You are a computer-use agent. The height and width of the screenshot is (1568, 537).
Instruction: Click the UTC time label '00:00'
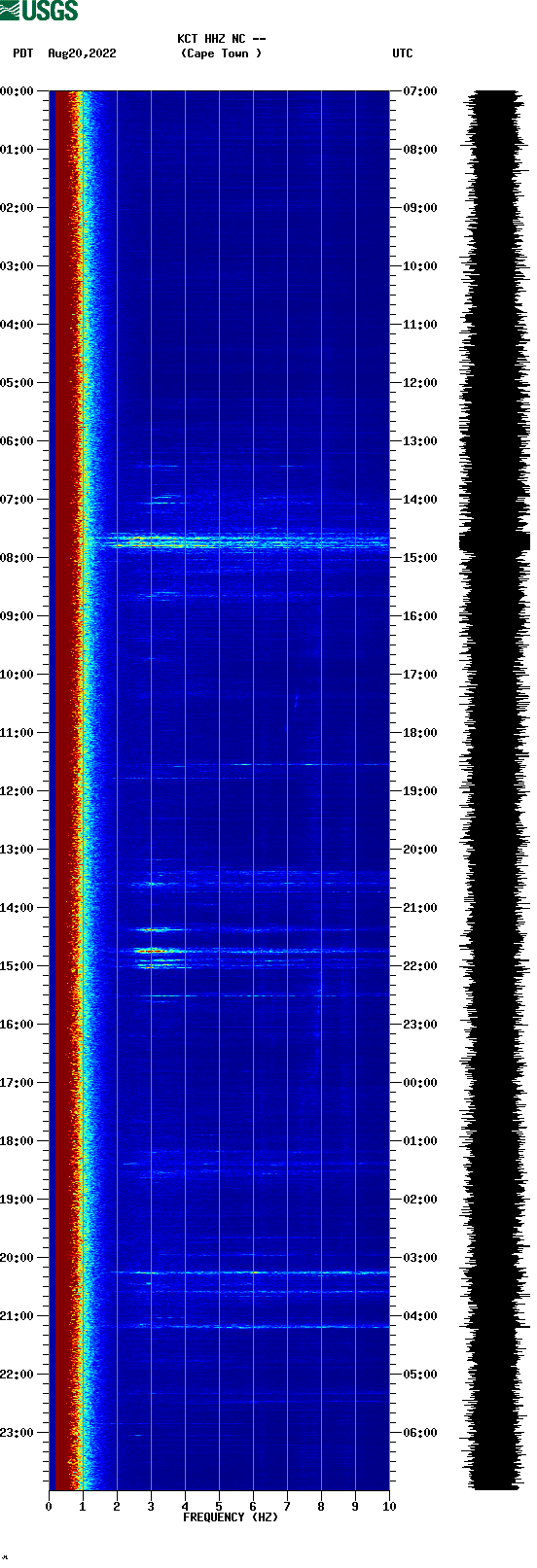tap(420, 1083)
